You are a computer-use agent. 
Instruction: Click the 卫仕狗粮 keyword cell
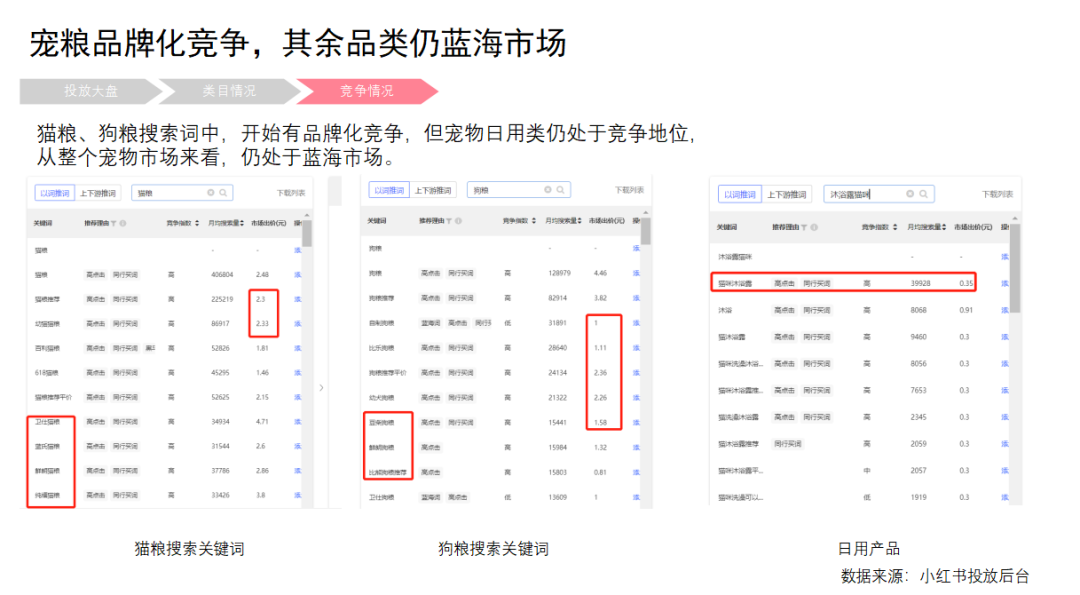382,497
